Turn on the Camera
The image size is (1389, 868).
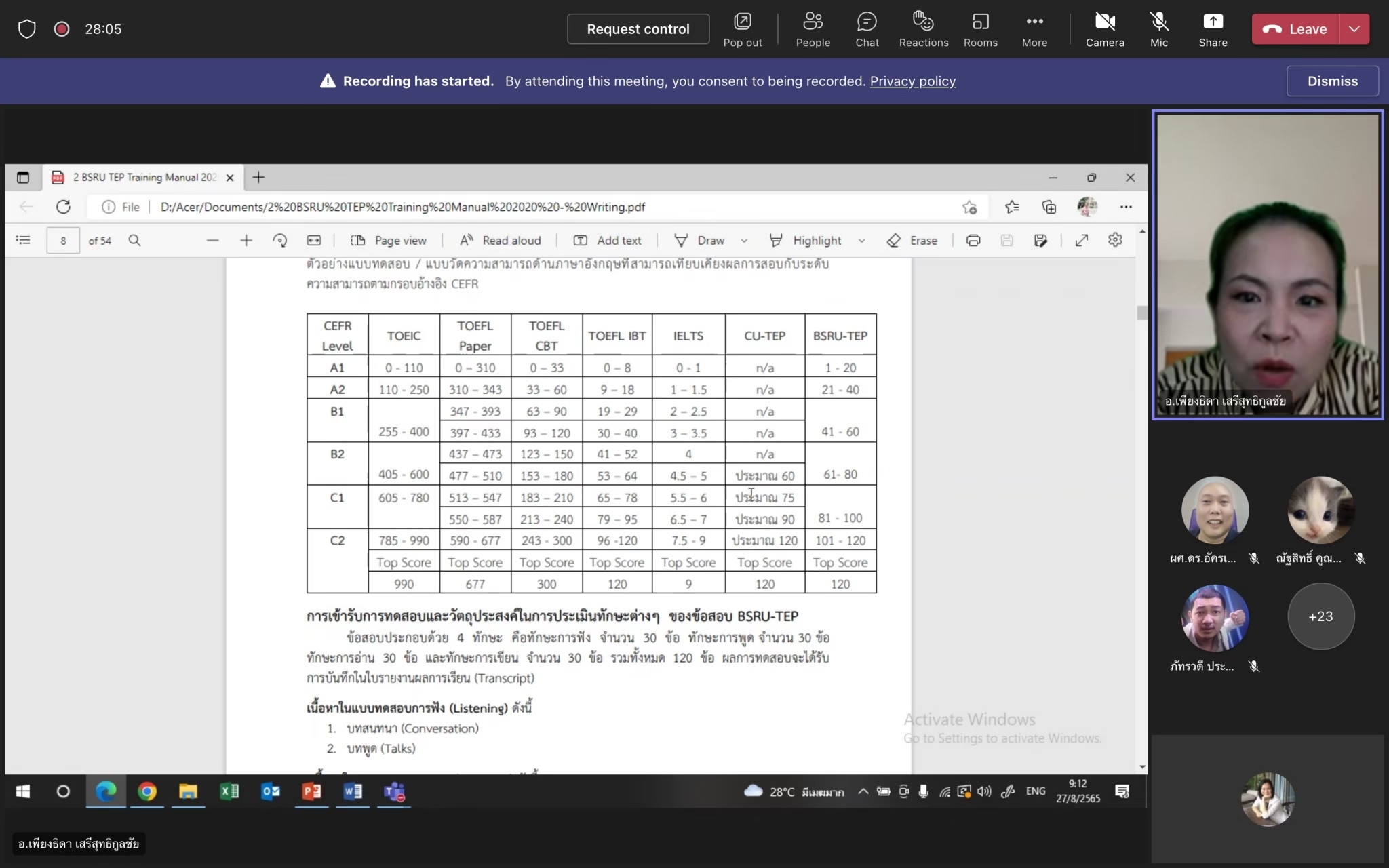pyautogui.click(x=1105, y=29)
